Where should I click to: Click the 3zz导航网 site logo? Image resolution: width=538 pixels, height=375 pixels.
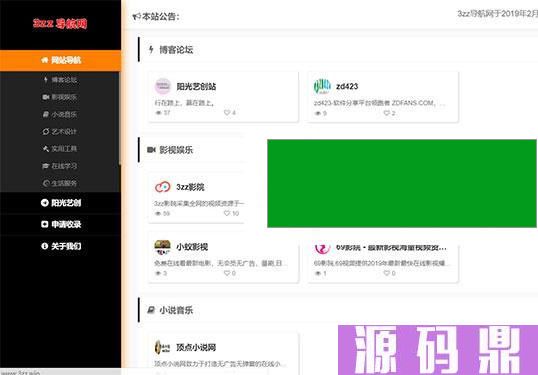point(60,24)
